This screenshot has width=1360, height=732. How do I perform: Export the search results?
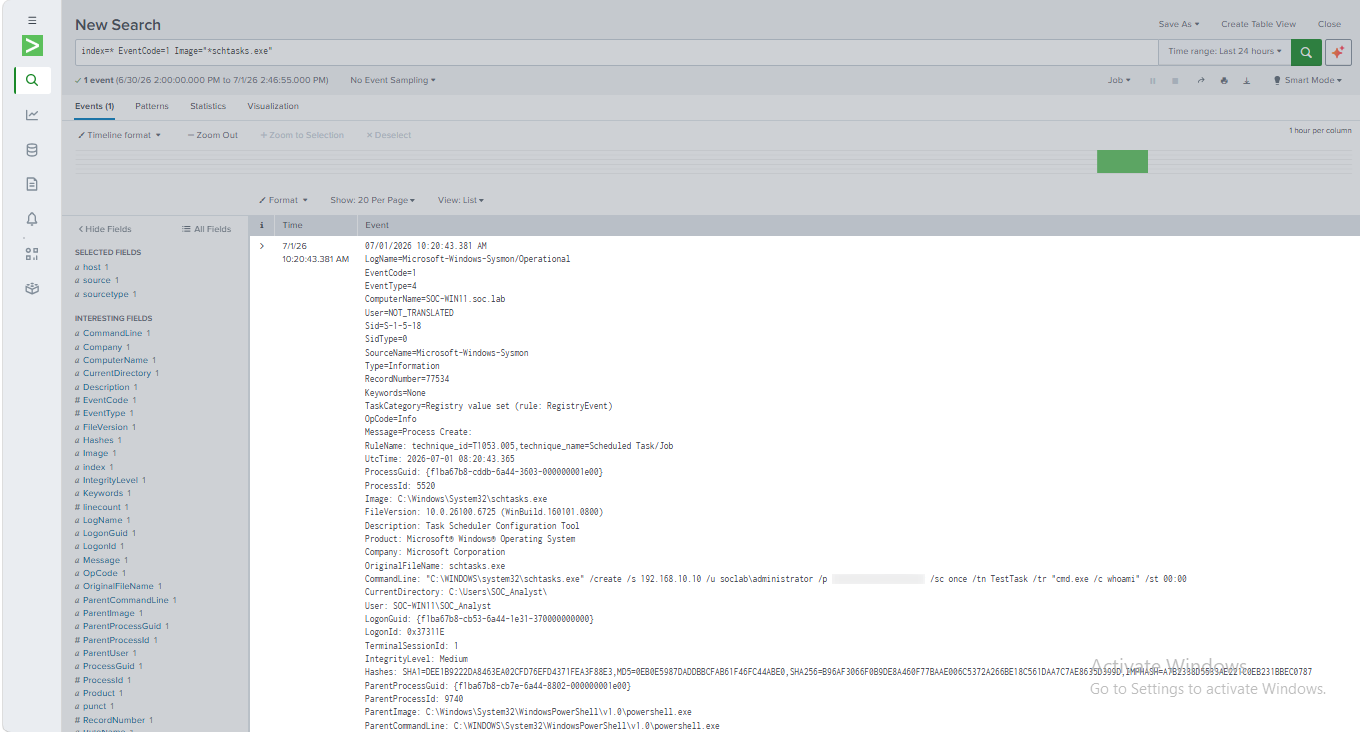tap(1247, 80)
